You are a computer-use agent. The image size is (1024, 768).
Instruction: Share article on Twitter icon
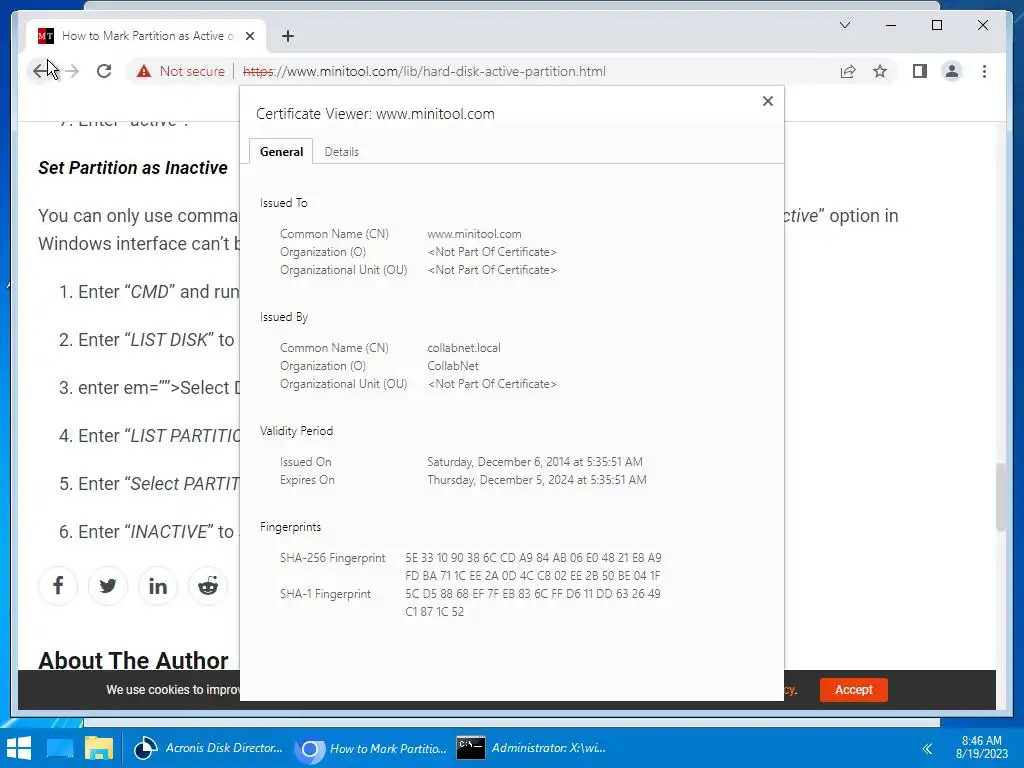(x=108, y=586)
